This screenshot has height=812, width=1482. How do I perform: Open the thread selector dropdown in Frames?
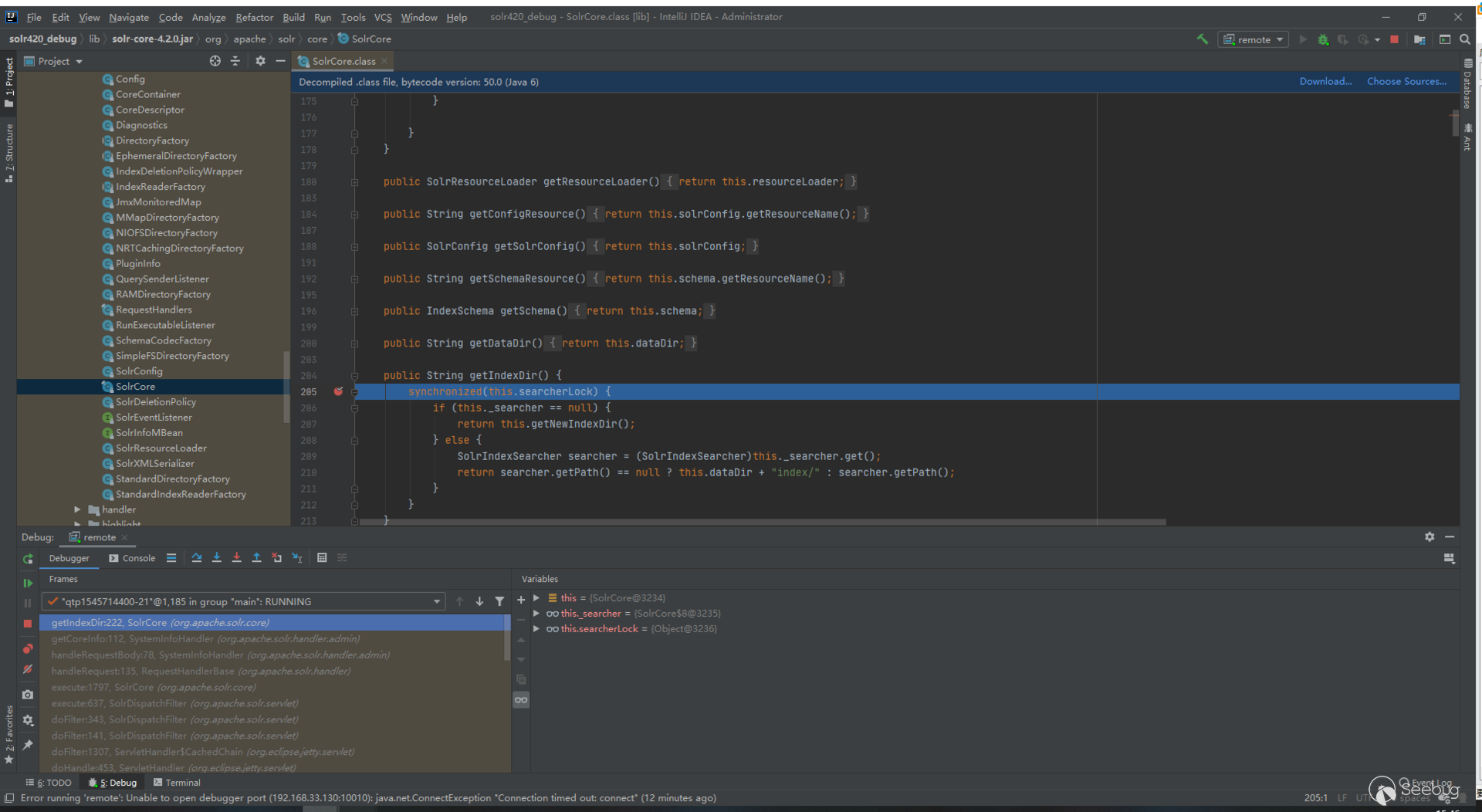[437, 601]
